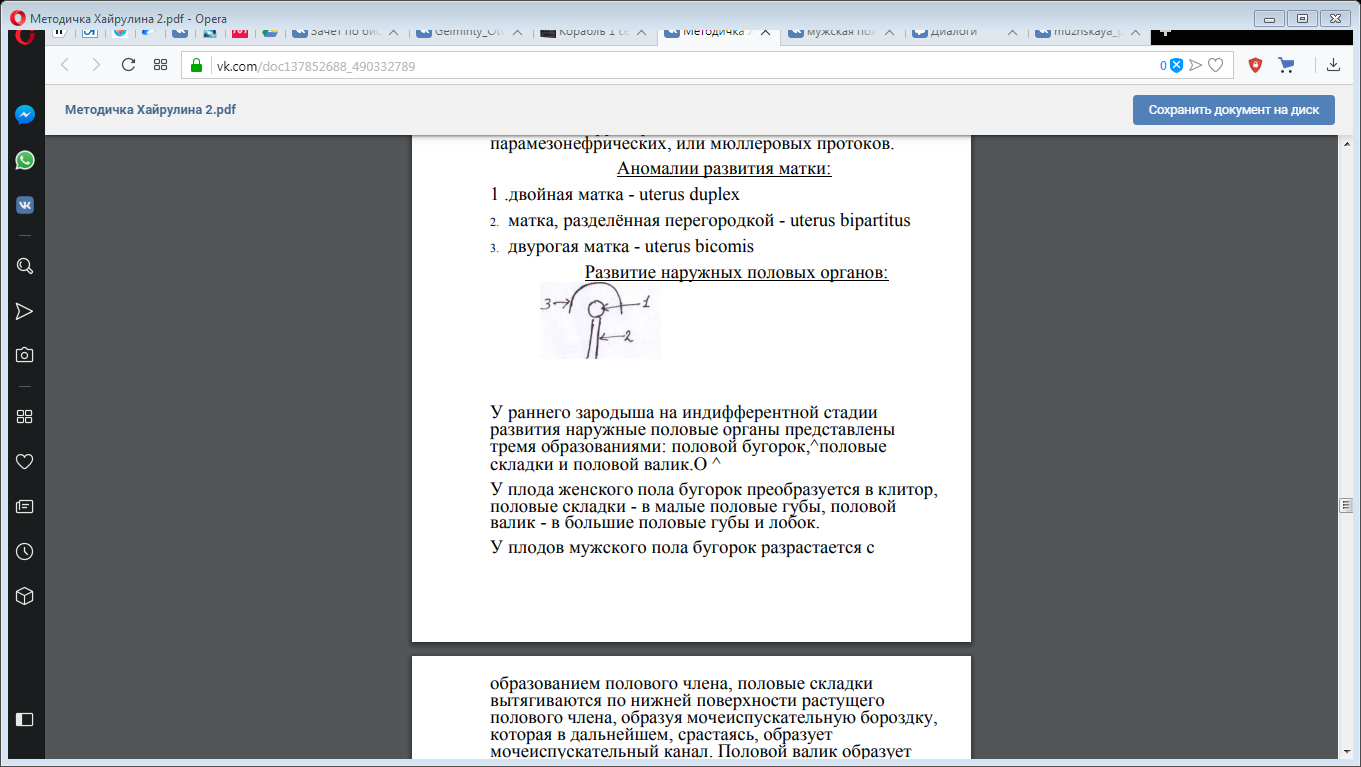Image resolution: width=1361 pixels, height=767 pixels.
Task: Click the line 'двойная матка - uterus duplex'
Action: (615, 194)
